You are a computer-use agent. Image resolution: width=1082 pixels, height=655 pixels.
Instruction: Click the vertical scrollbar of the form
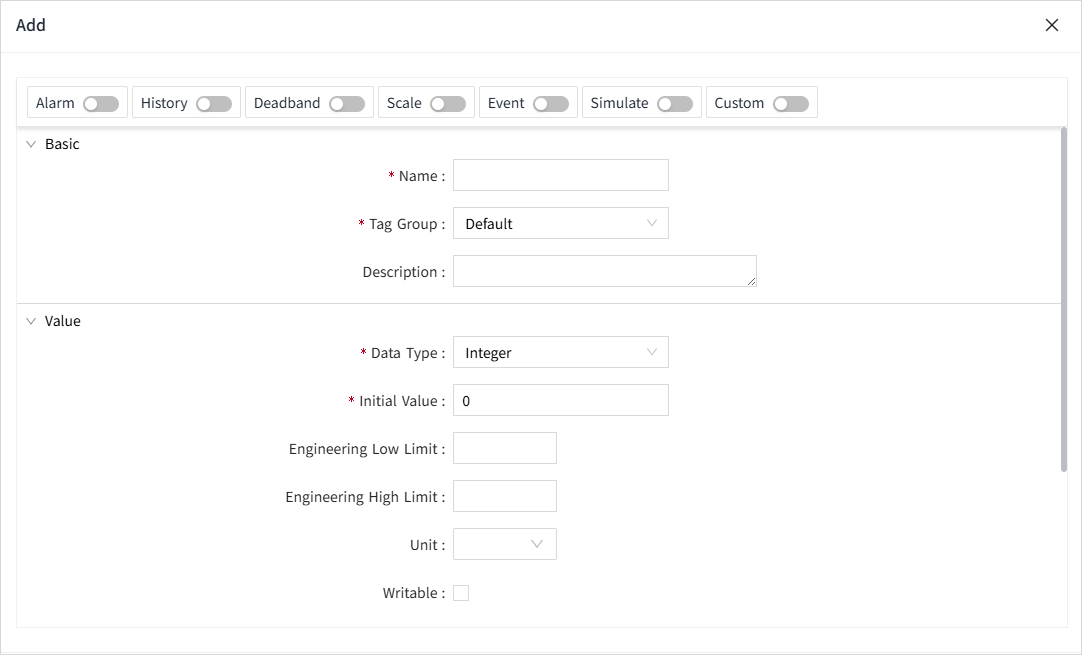(1063, 300)
